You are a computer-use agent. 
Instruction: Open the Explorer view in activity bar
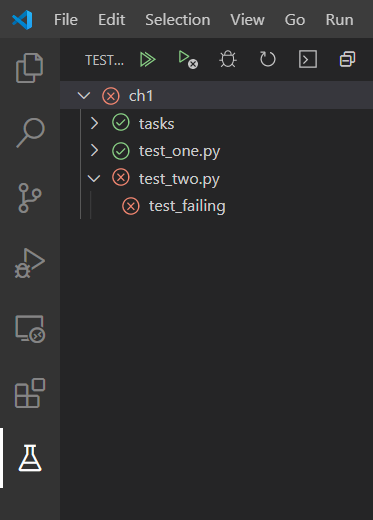tap(30, 68)
